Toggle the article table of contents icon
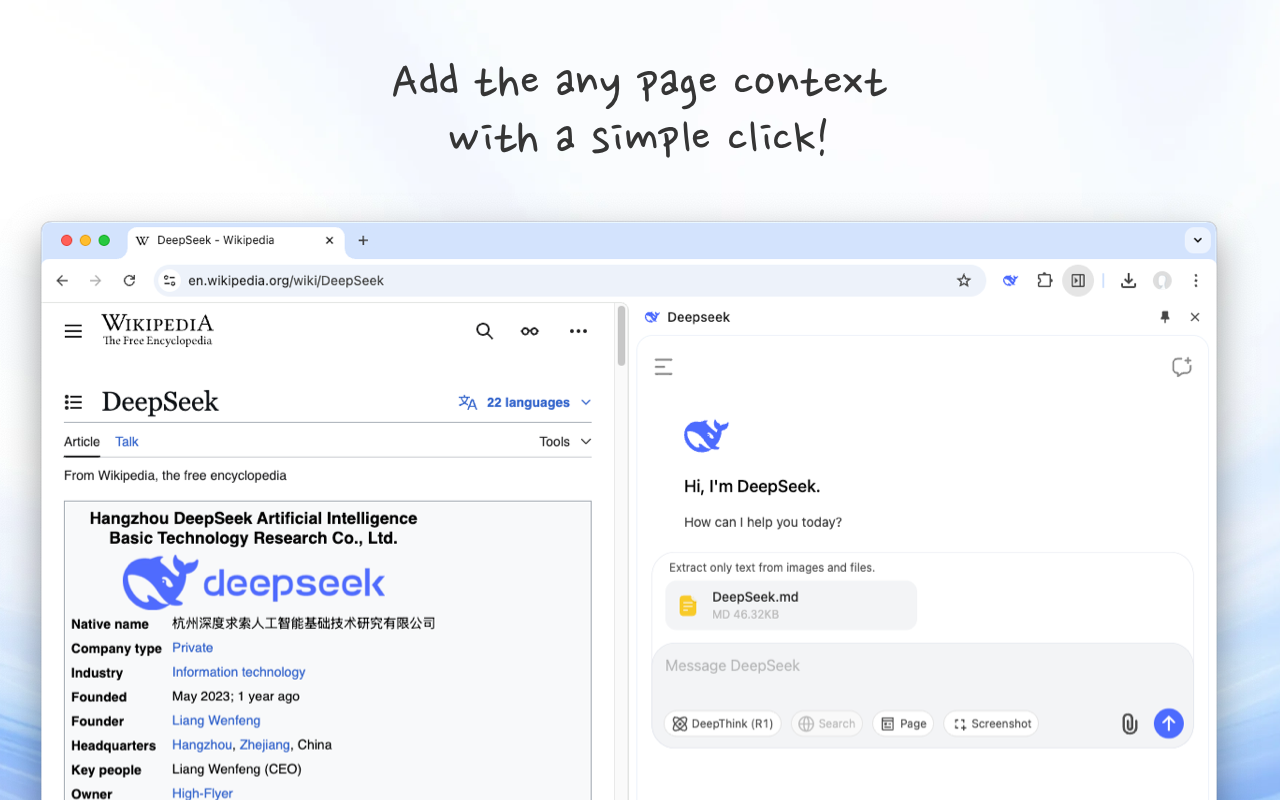 coord(73,402)
